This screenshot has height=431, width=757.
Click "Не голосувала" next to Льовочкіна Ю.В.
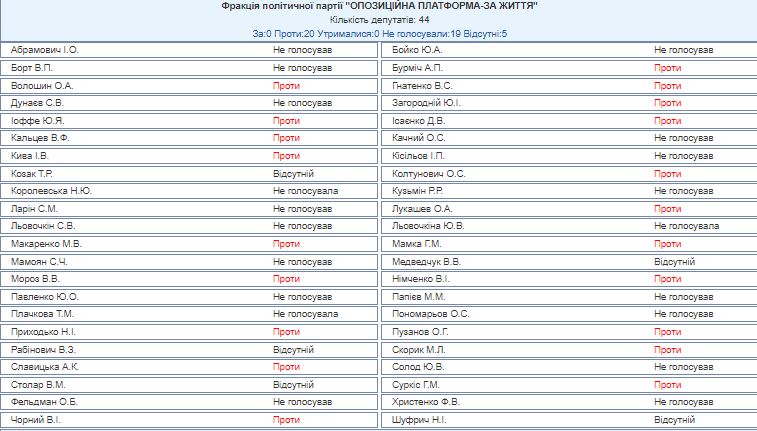[686, 226]
